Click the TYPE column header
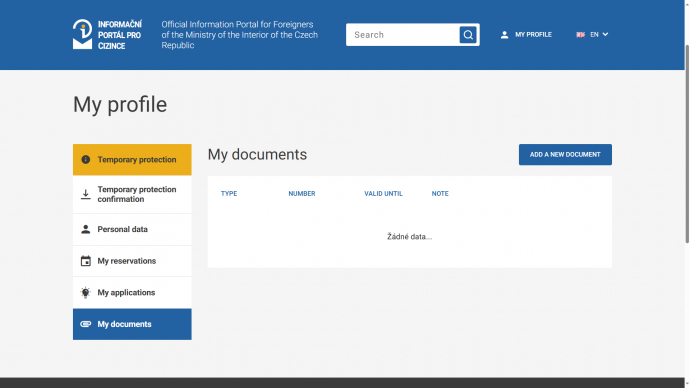Image resolution: width=690 pixels, height=388 pixels. coord(229,194)
